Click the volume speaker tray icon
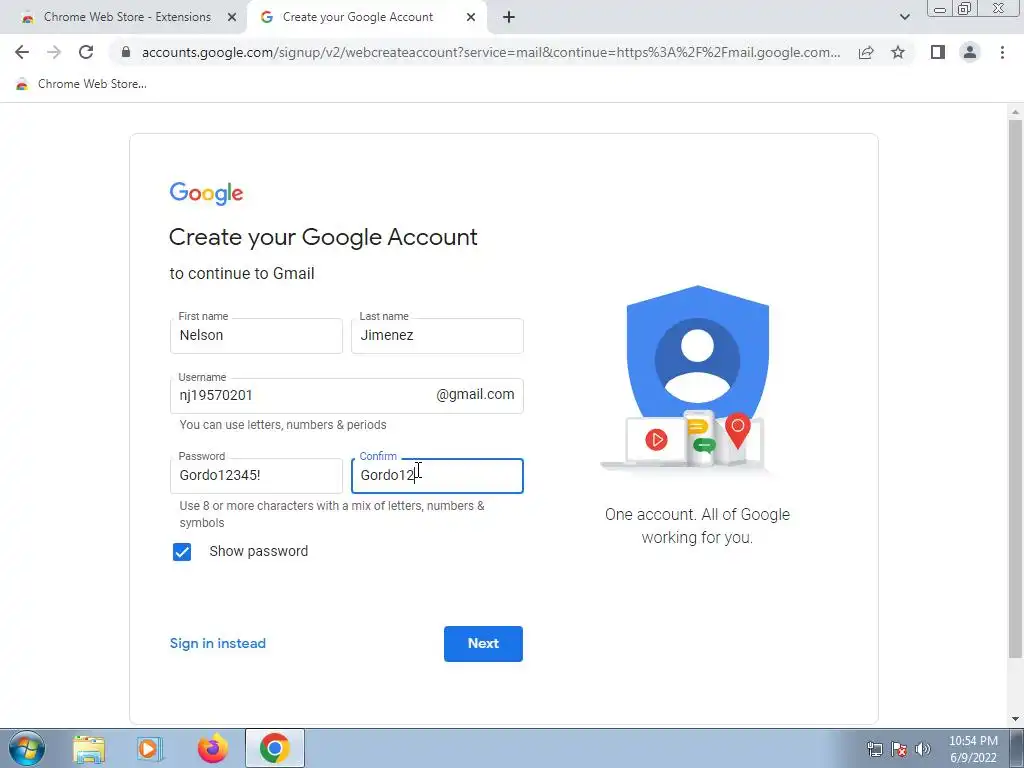 click(922, 749)
